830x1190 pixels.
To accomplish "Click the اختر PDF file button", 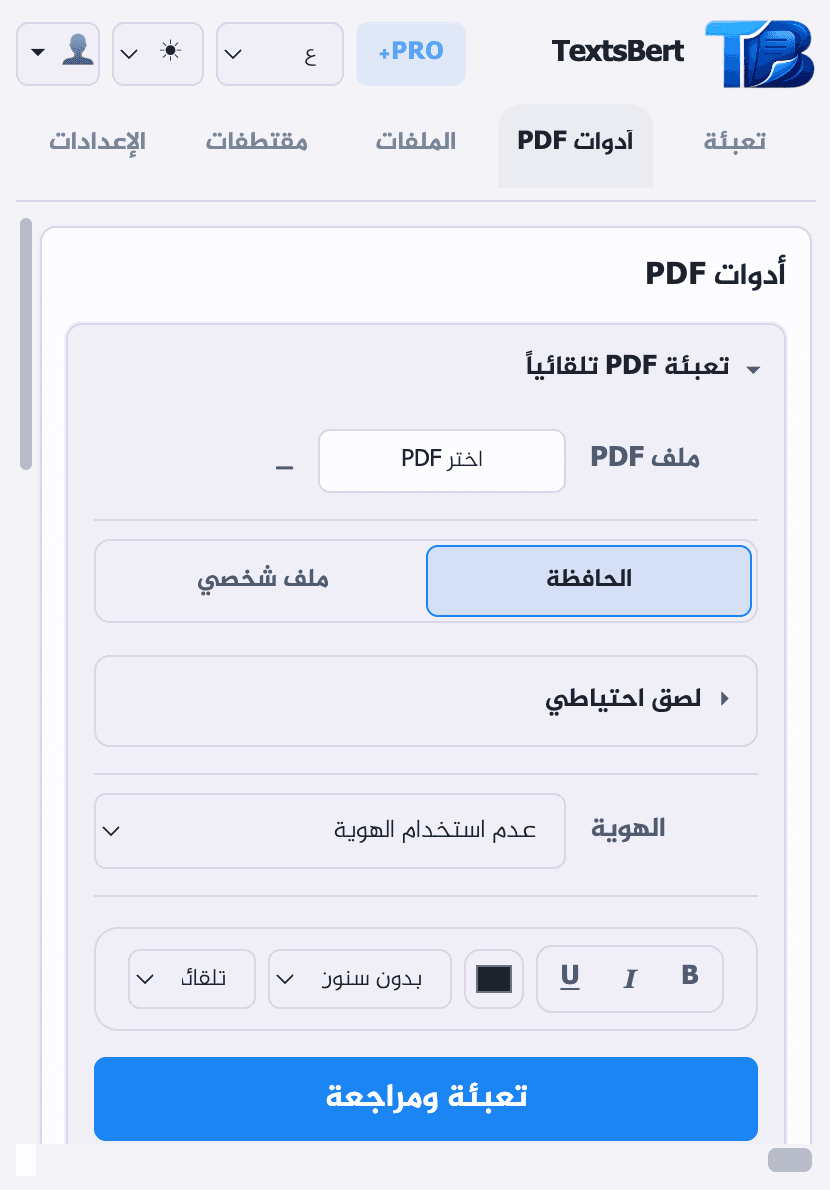I will [441, 461].
